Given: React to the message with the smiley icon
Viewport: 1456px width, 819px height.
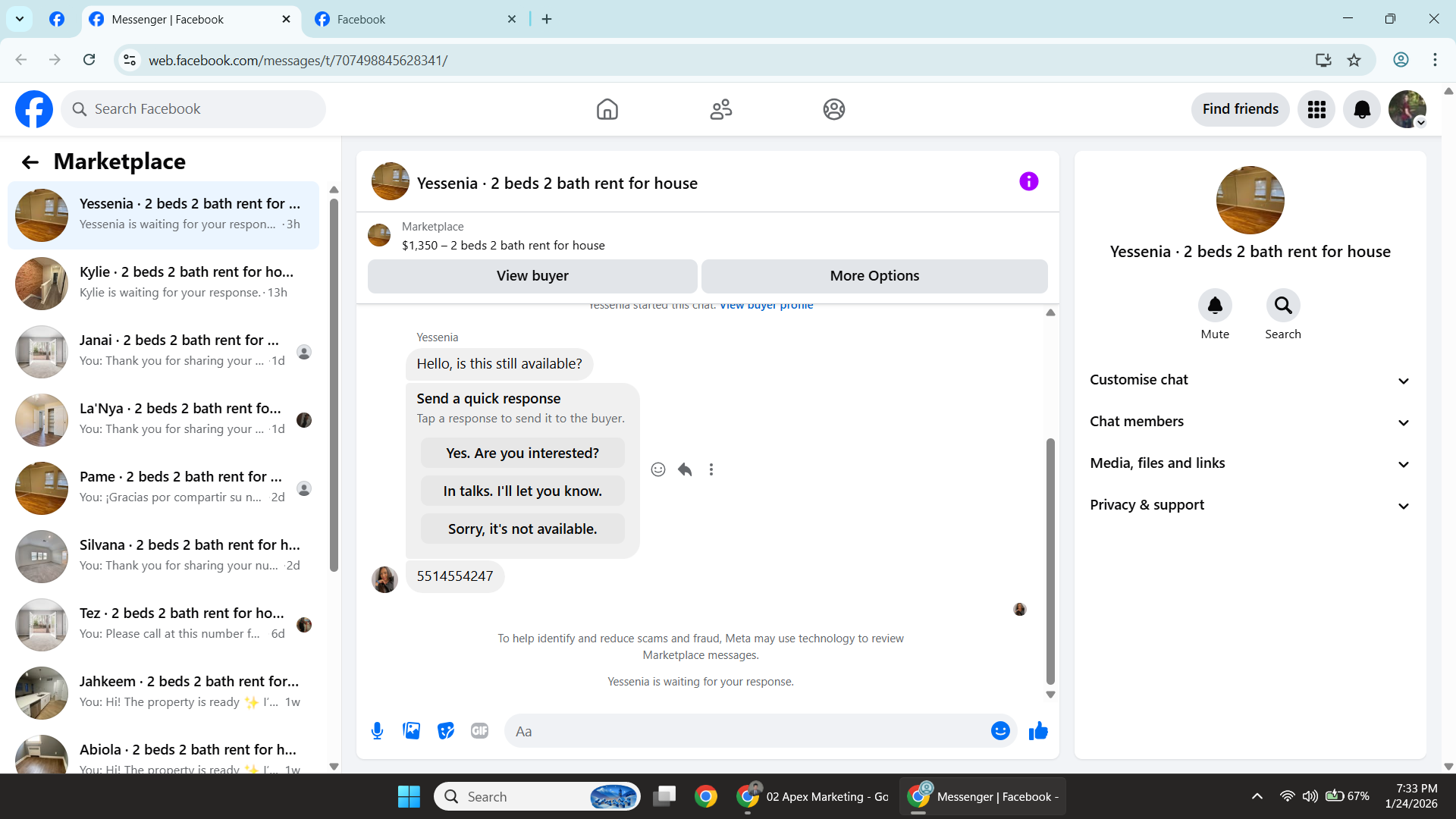Looking at the screenshot, I should [658, 469].
